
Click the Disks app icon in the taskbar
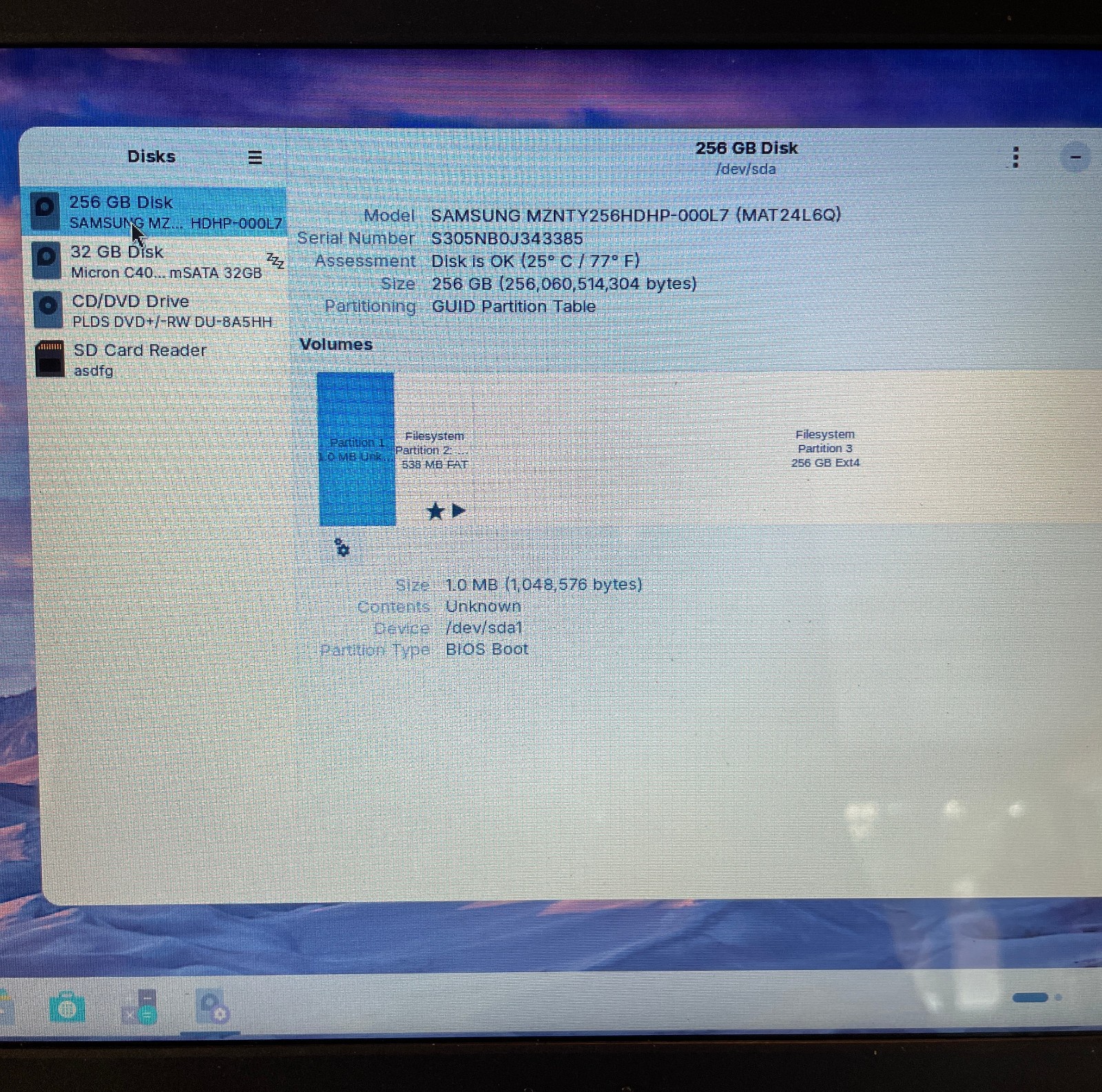211,1008
